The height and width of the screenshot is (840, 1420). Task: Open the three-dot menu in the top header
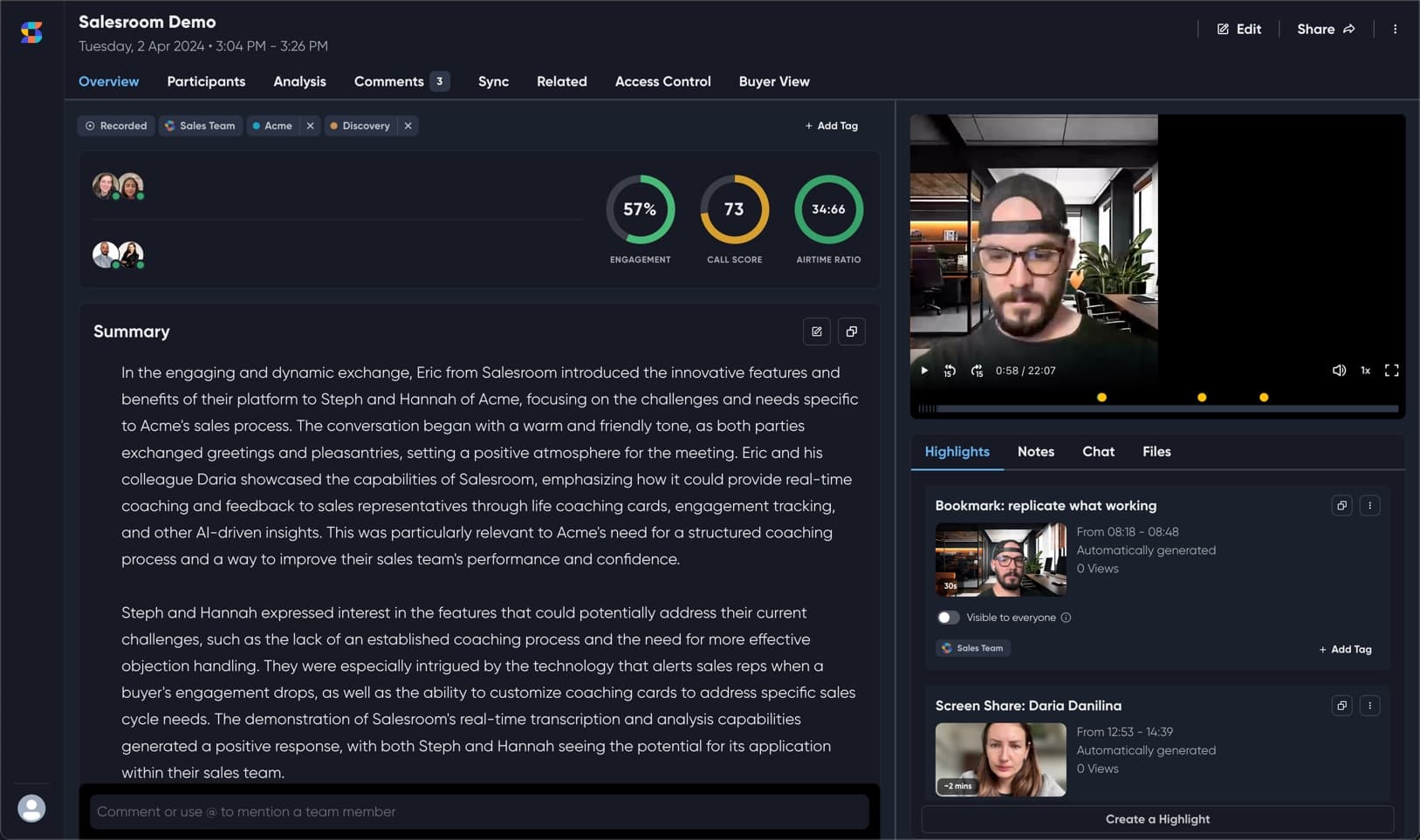point(1395,29)
